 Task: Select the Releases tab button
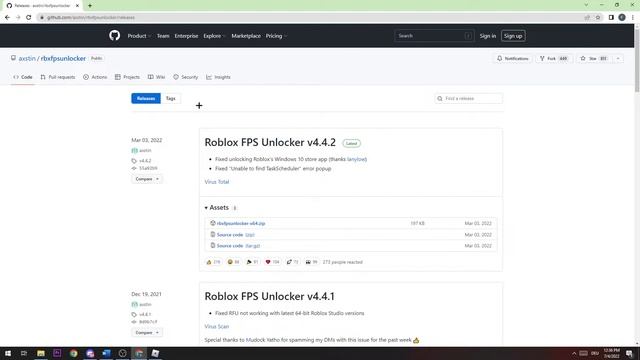point(146,98)
